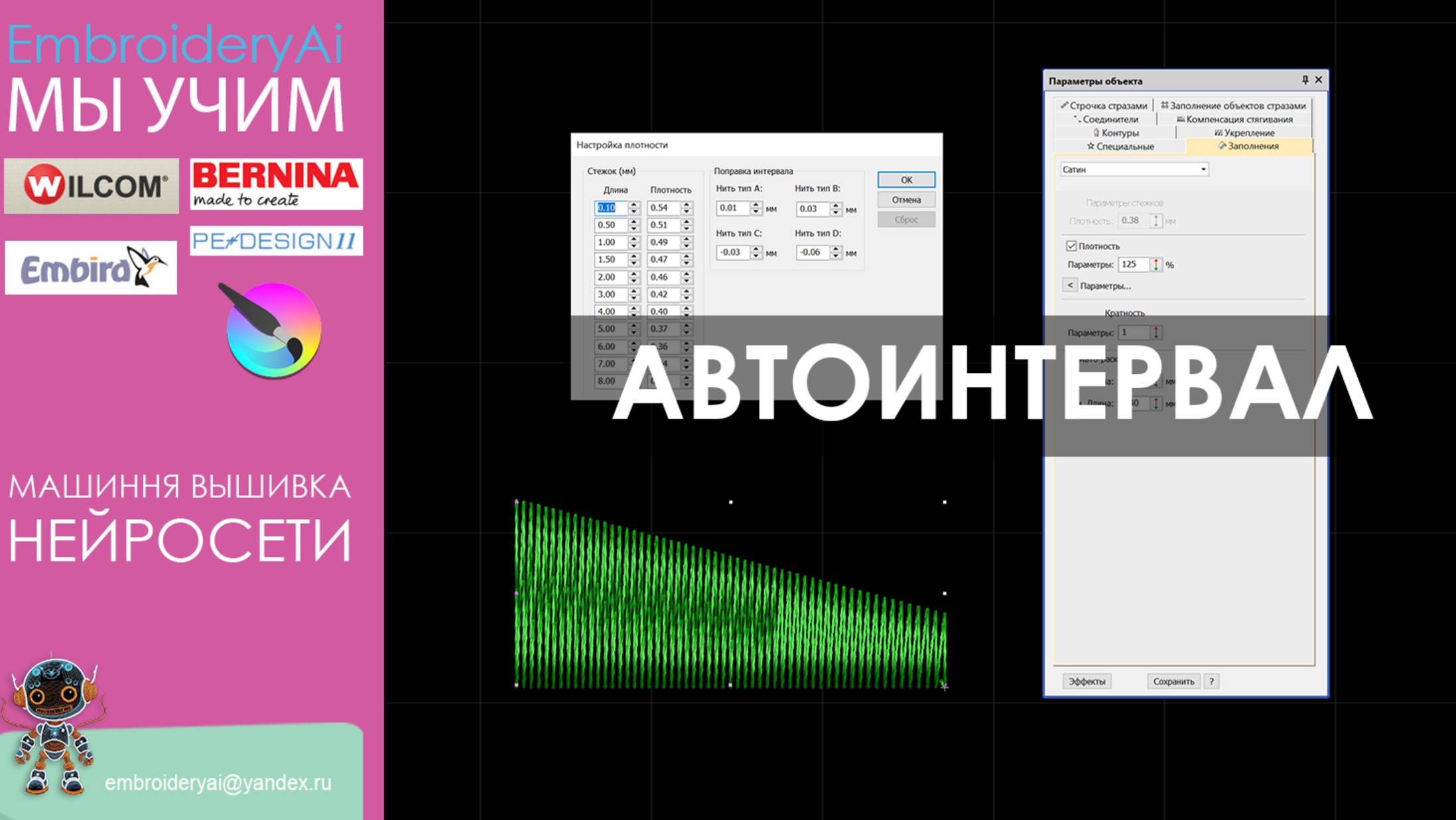This screenshot has height=820, width=1456.
Task: Select the Специальные tab
Action: (x=1120, y=147)
